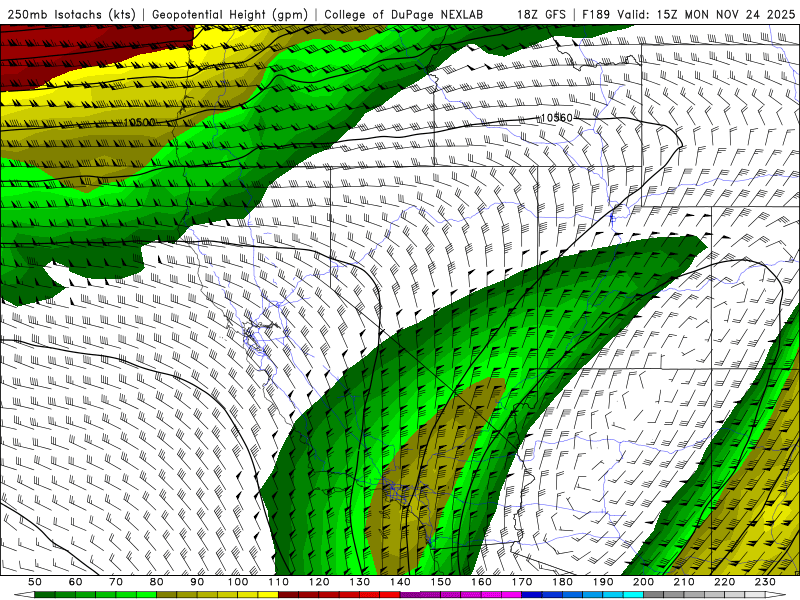
Task: Click the '180' color scale label
Action: (562, 582)
